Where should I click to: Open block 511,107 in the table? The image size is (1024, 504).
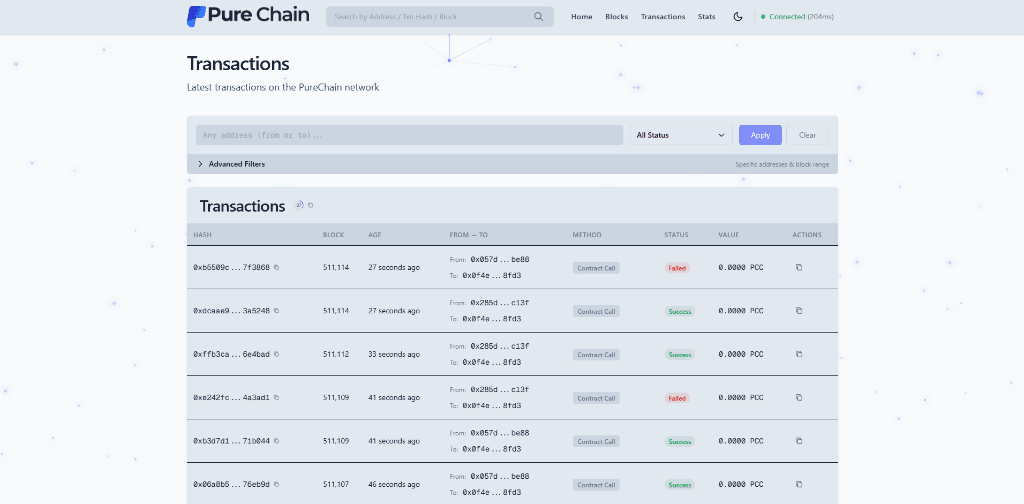click(336, 484)
